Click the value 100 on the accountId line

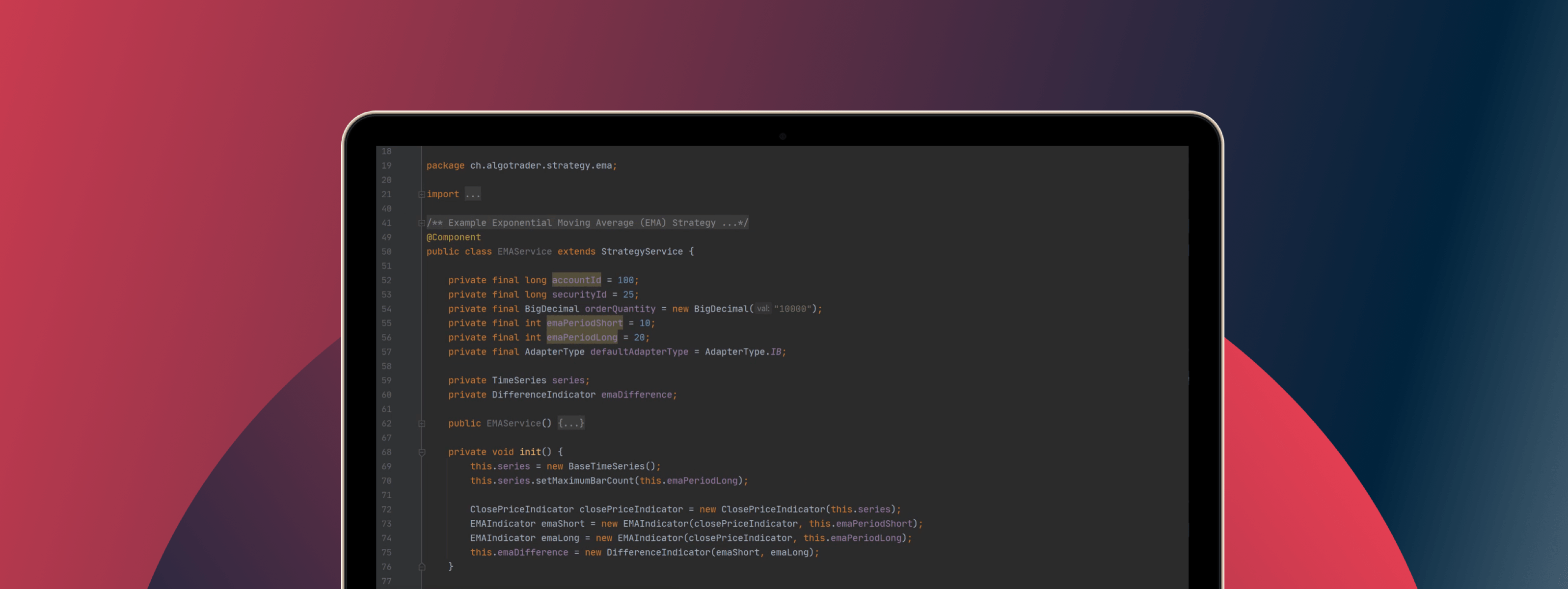(x=625, y=280)
